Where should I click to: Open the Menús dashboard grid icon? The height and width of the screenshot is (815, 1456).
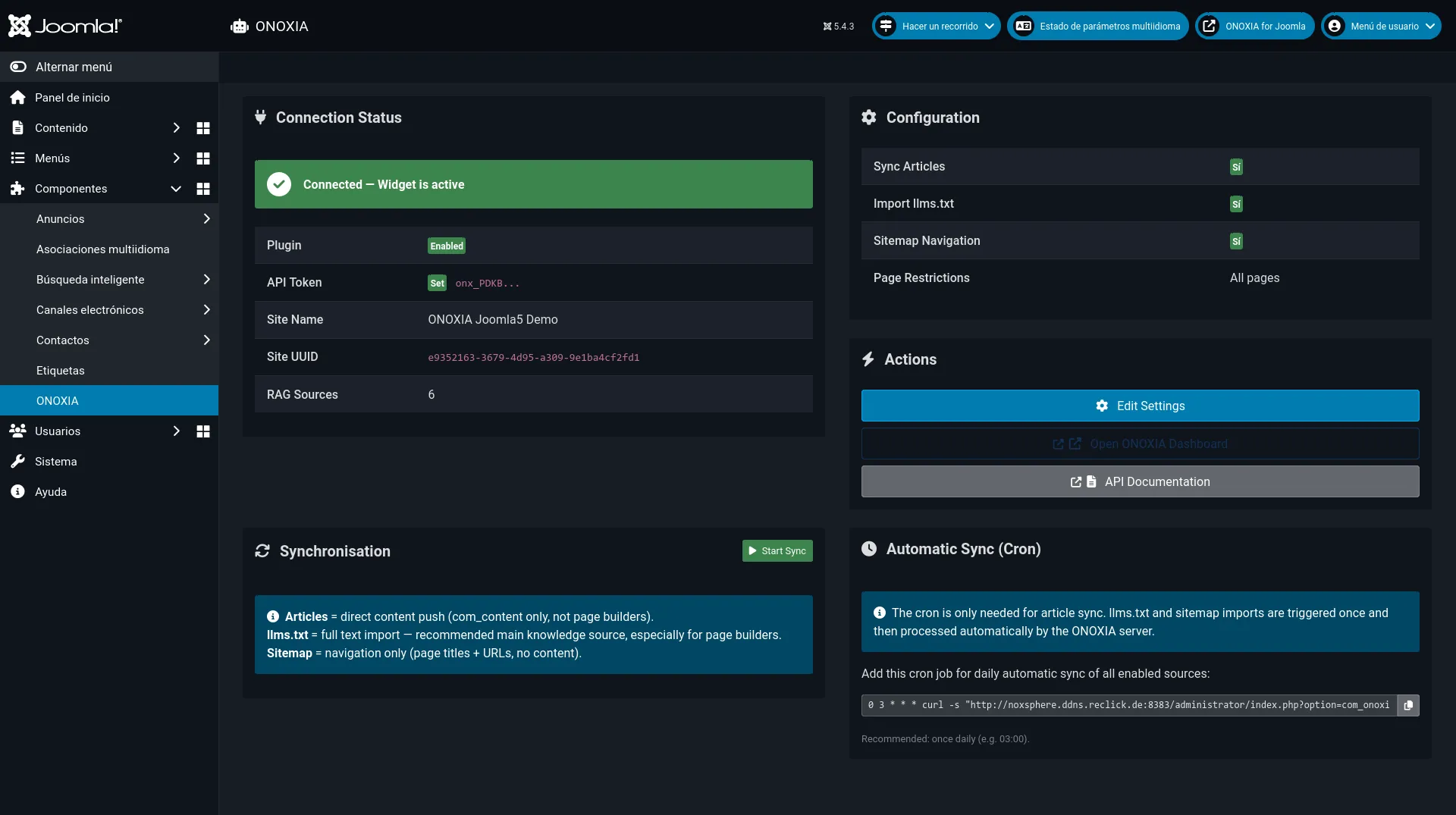[203, 158]
